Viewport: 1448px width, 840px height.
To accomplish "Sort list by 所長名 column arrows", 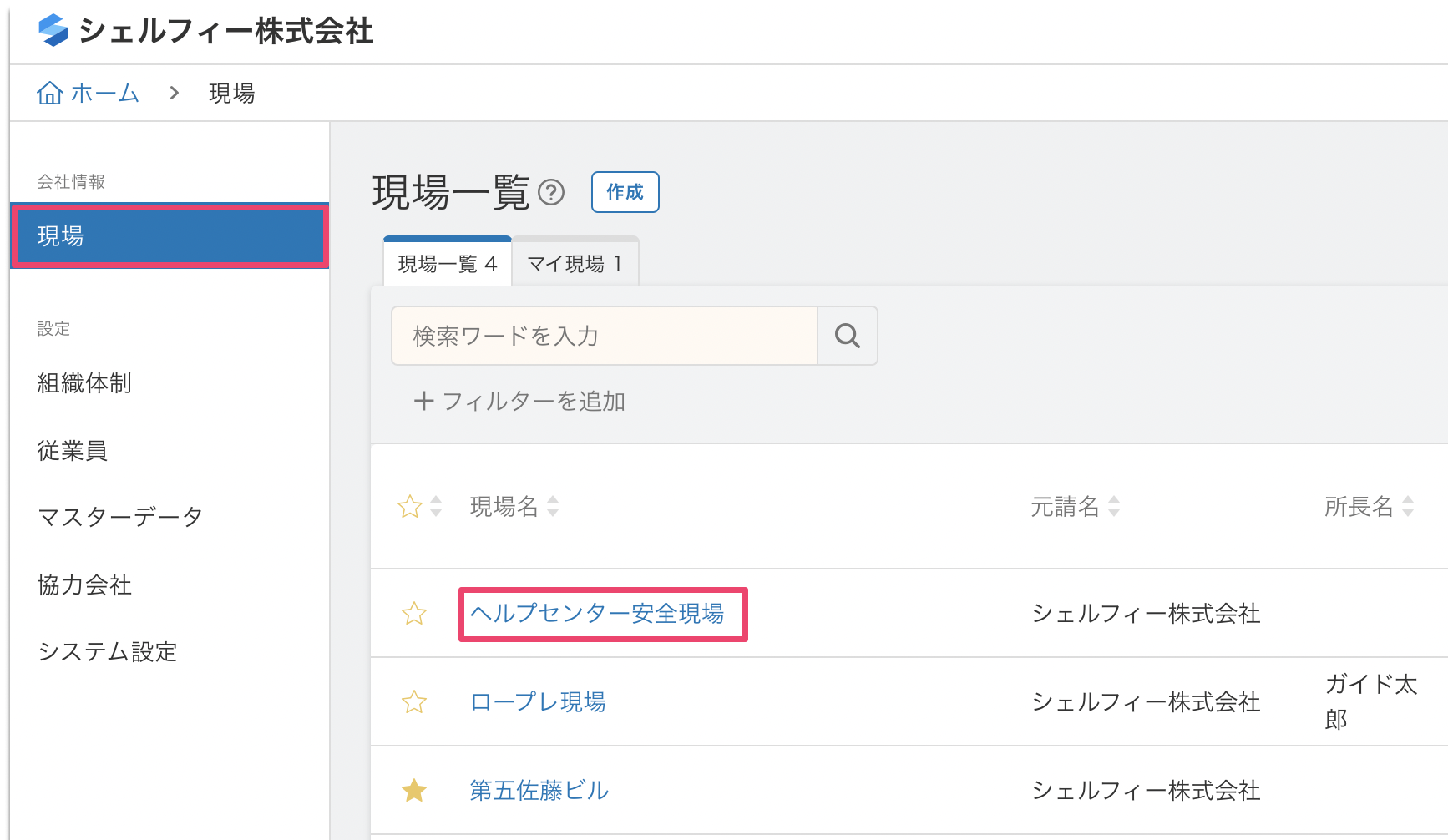I will pyautogui.click(x=1408, y=506).
